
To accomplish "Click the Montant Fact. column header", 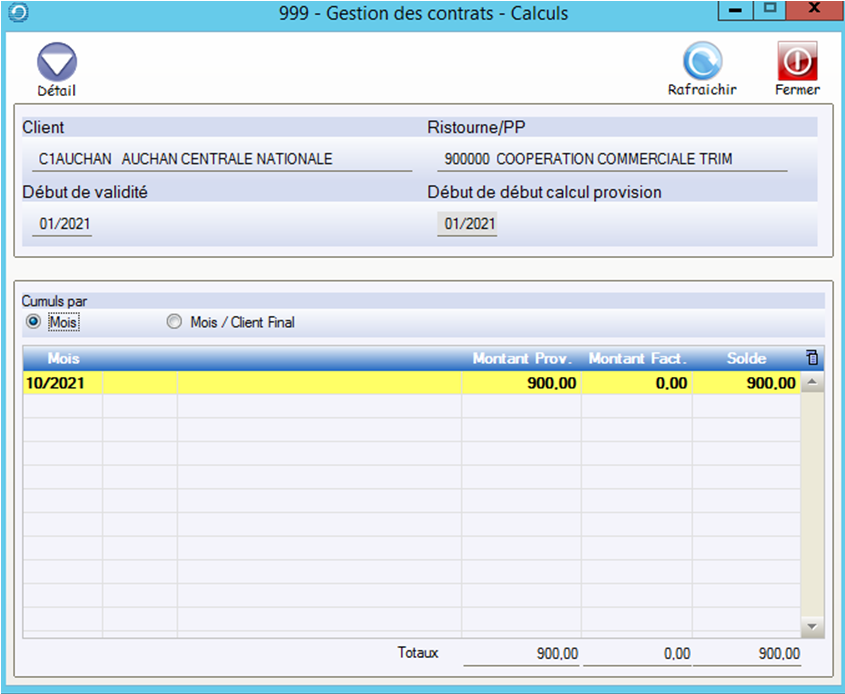I will pyautogui.click(x=638, y=358).
